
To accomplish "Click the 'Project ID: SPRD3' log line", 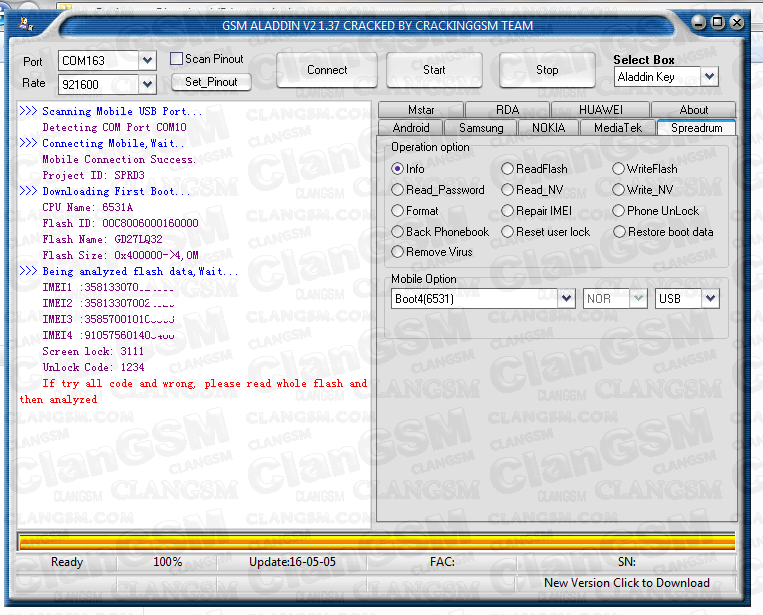I will 93,175.
